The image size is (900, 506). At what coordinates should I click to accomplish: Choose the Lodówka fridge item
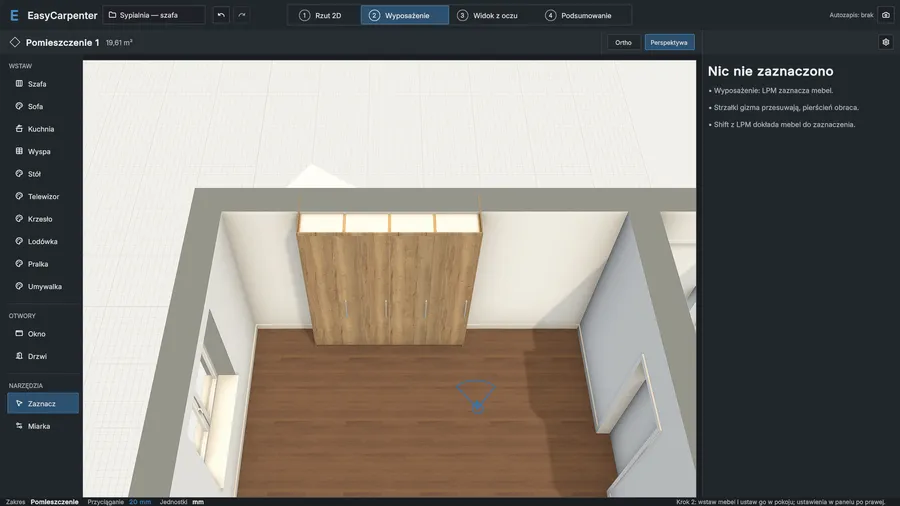[42, 242]
